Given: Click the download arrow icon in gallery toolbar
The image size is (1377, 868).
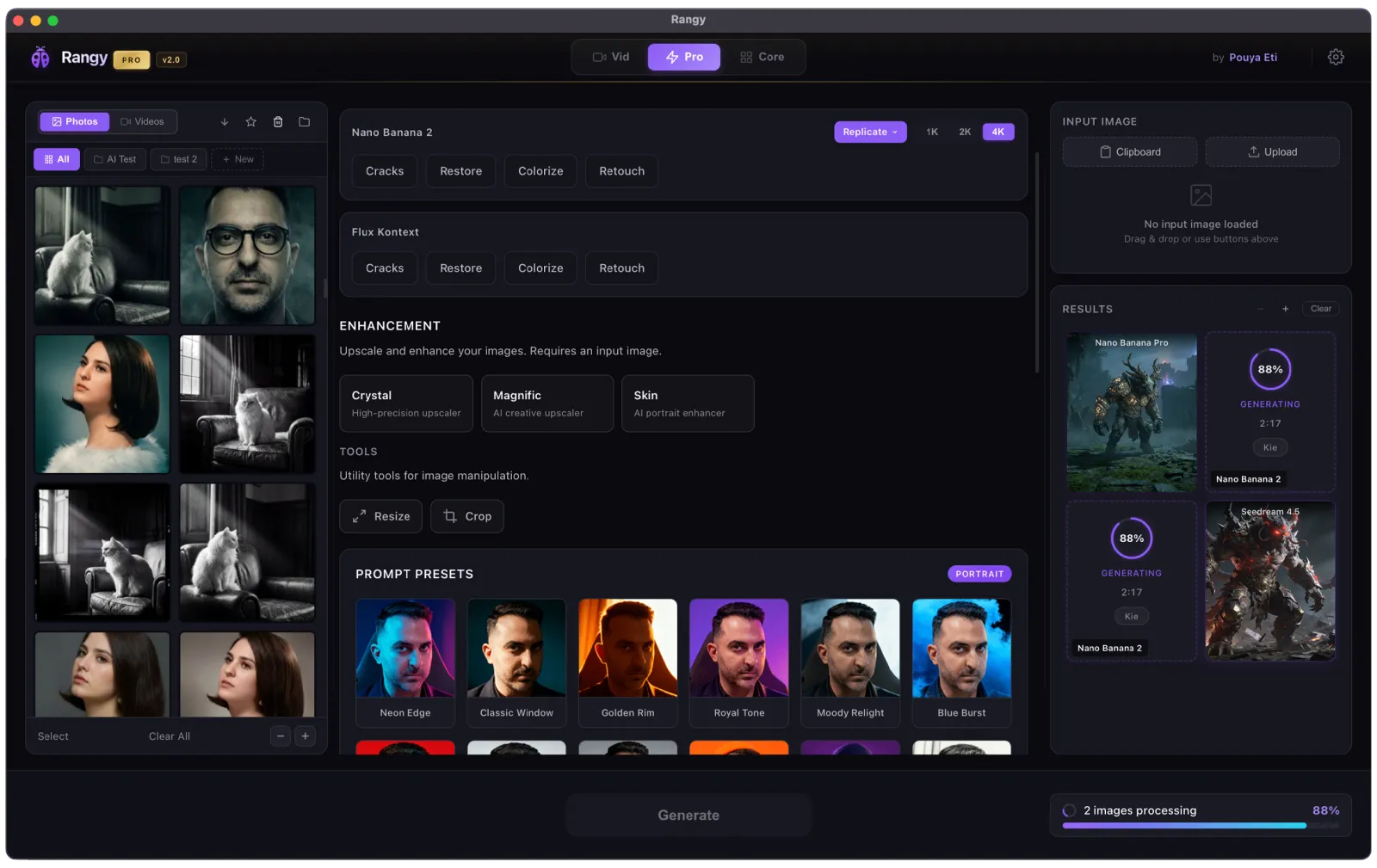Looking at the screenshot, I should pos(224,122).
